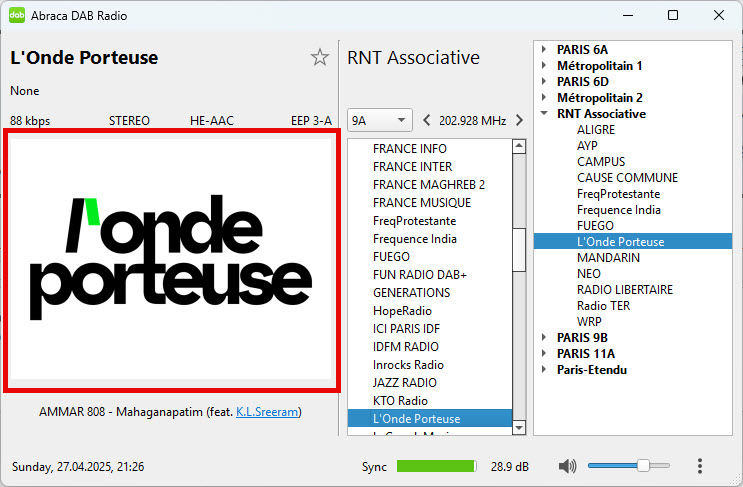Click the service list scrollbar down arrow
The width and height of the screenshot is (743, 487).
tap(519, 428)
